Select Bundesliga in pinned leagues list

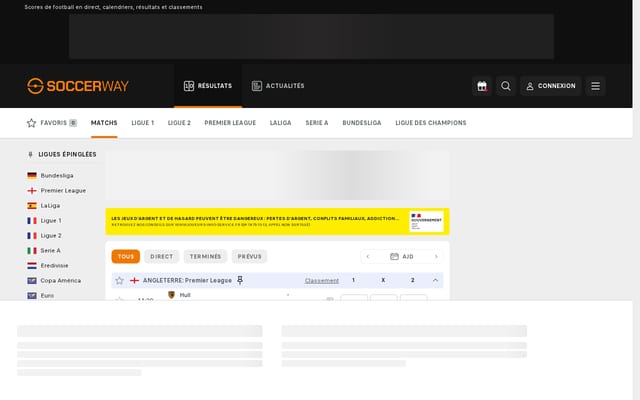click(x=57, y=176)
